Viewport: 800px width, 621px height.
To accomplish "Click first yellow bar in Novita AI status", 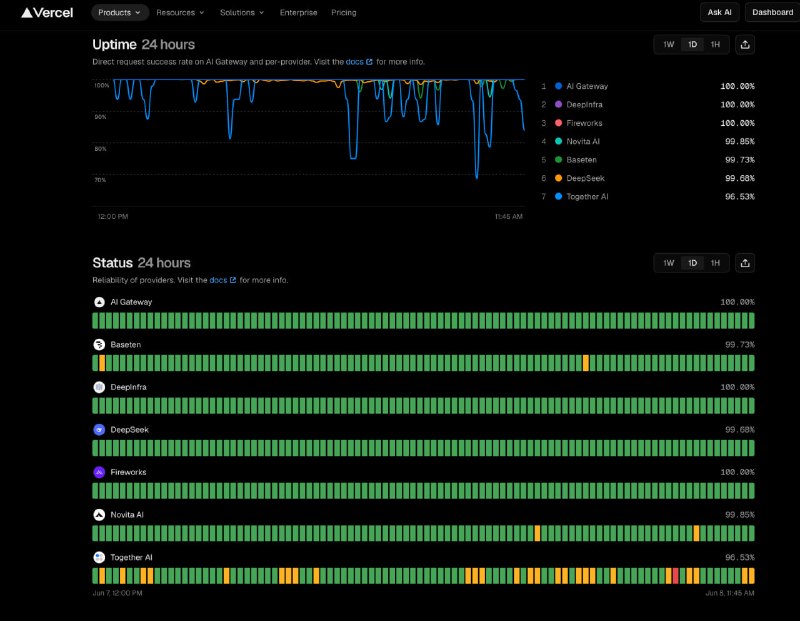I will pyautogui.click(x=537, y=533).
